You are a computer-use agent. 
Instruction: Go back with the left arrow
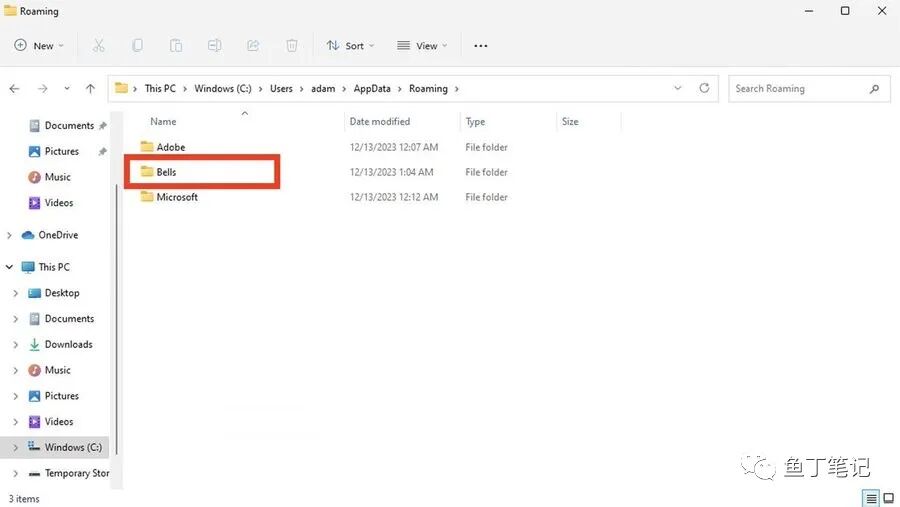tap(14, 88)
